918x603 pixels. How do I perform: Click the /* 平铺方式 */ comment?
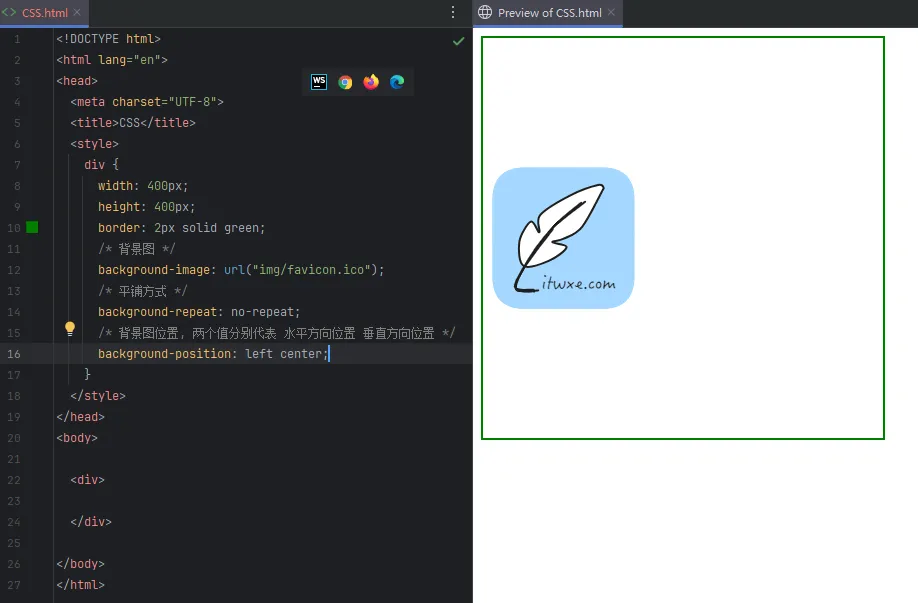click(x=142, y=291)
